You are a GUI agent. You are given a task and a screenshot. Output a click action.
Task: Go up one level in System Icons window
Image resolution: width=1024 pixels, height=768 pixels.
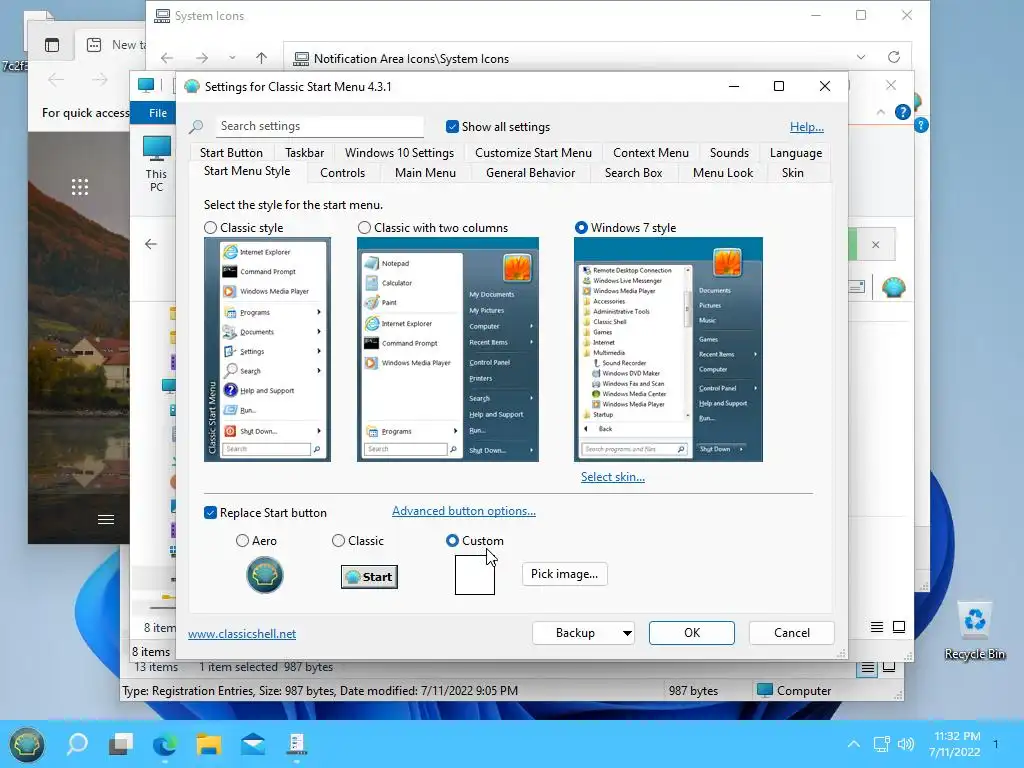(261, 58)
